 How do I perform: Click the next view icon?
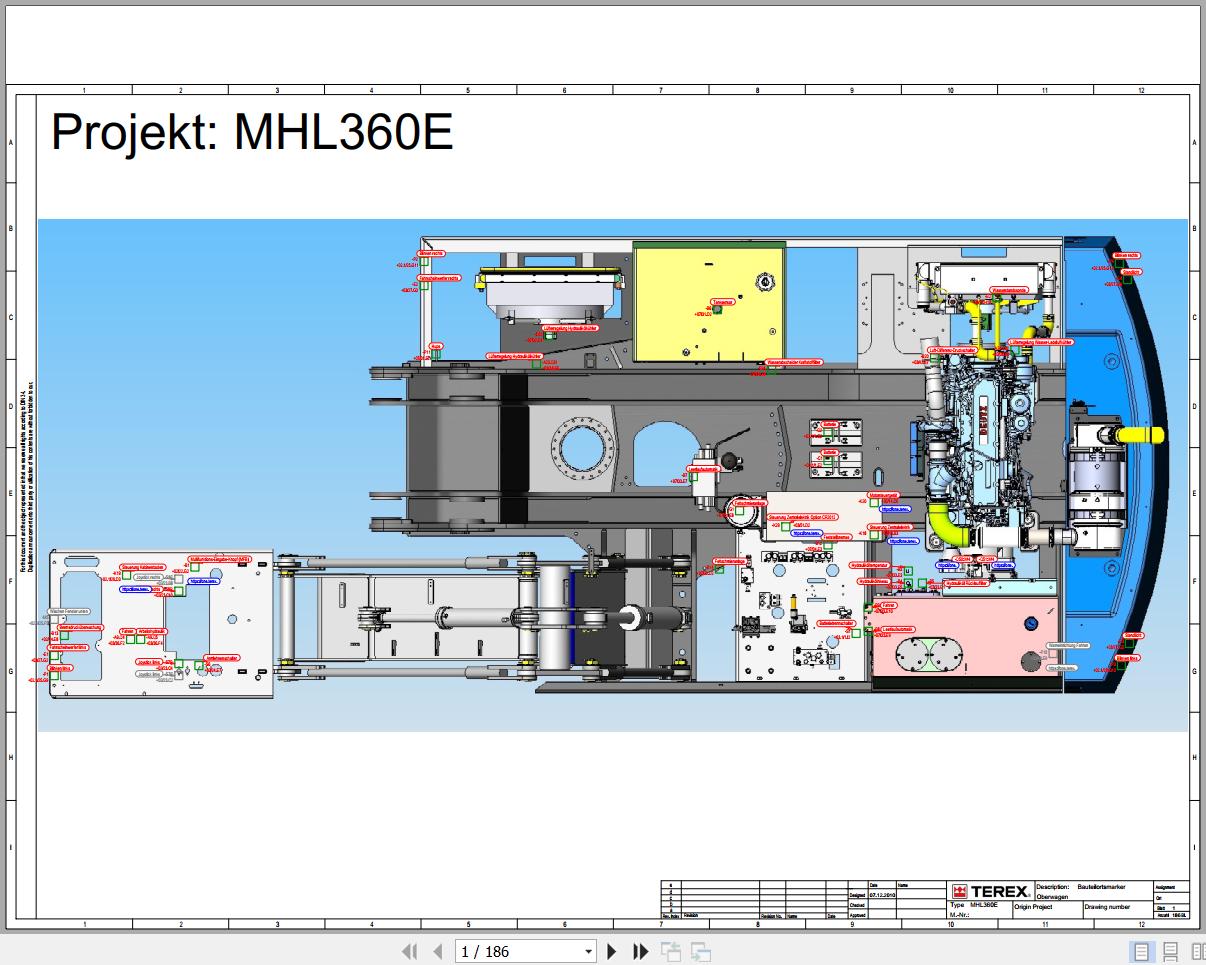pyautogui.click(x=701, y=951)
